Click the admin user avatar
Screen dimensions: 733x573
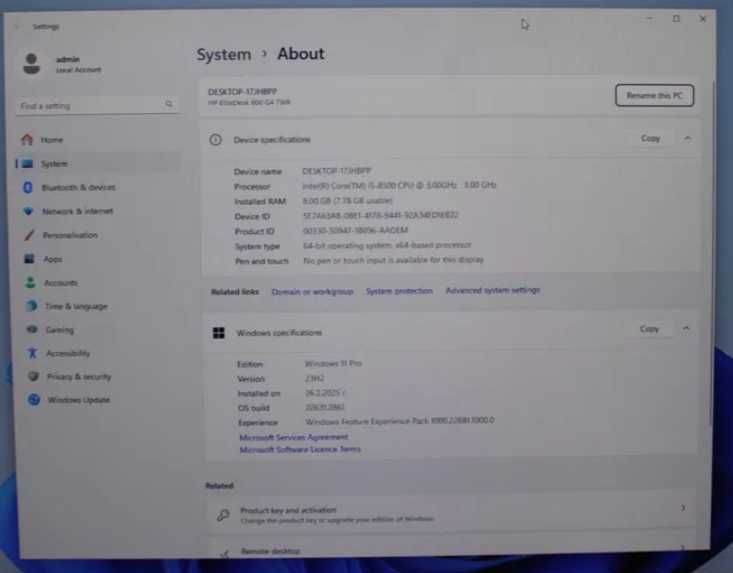32,64
